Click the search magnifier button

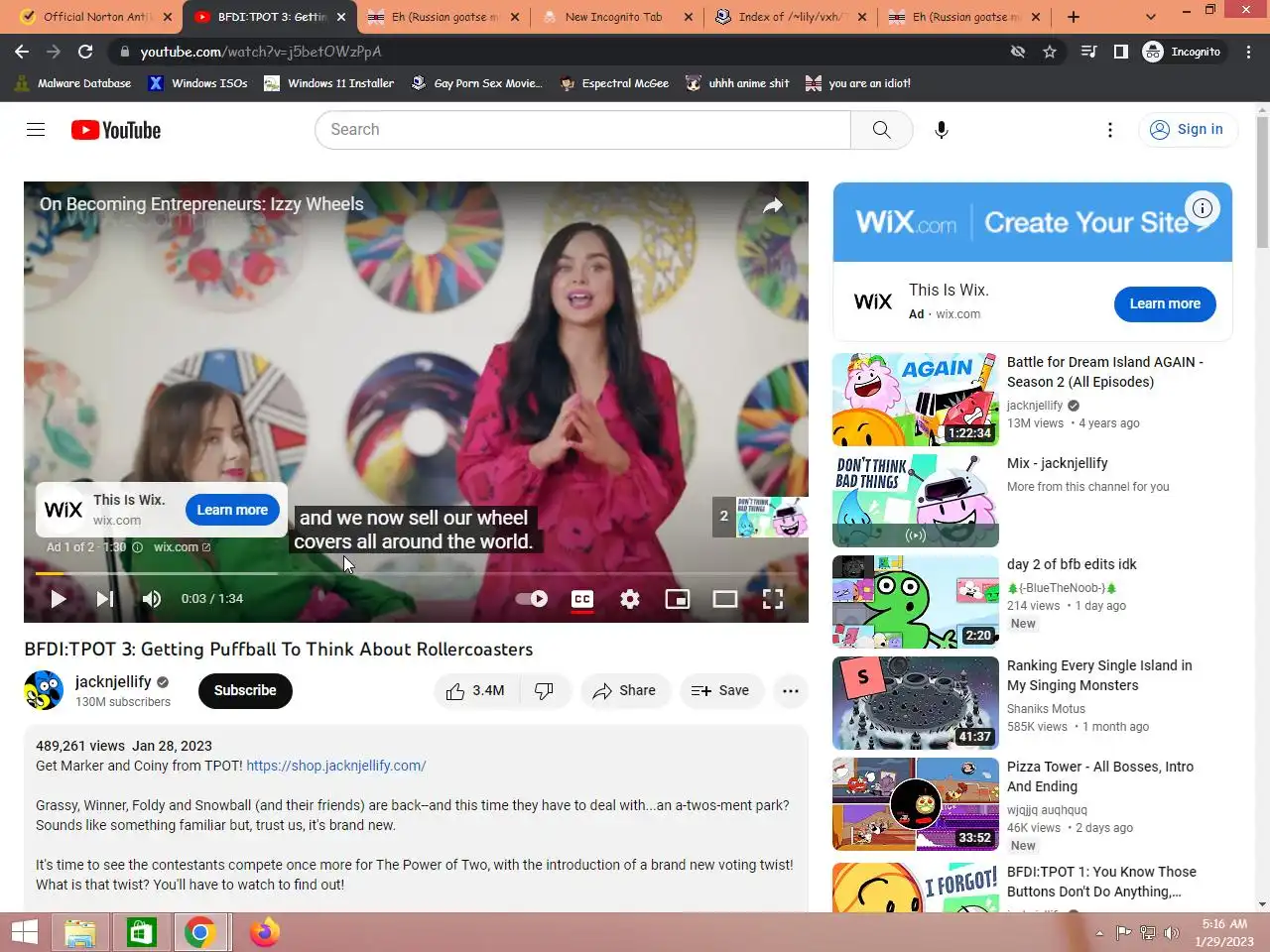(x=881, y=130)
